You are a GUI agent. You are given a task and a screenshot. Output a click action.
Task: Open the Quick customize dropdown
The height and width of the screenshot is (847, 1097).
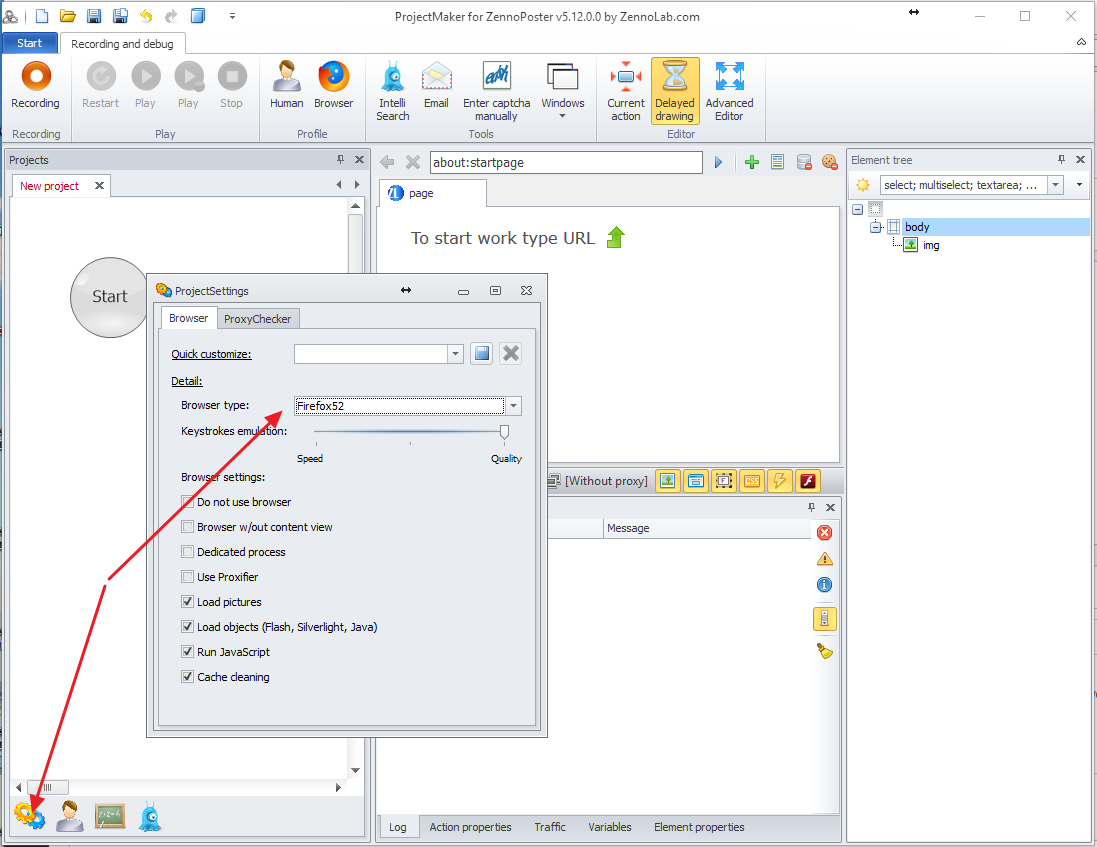click(455, 354)
